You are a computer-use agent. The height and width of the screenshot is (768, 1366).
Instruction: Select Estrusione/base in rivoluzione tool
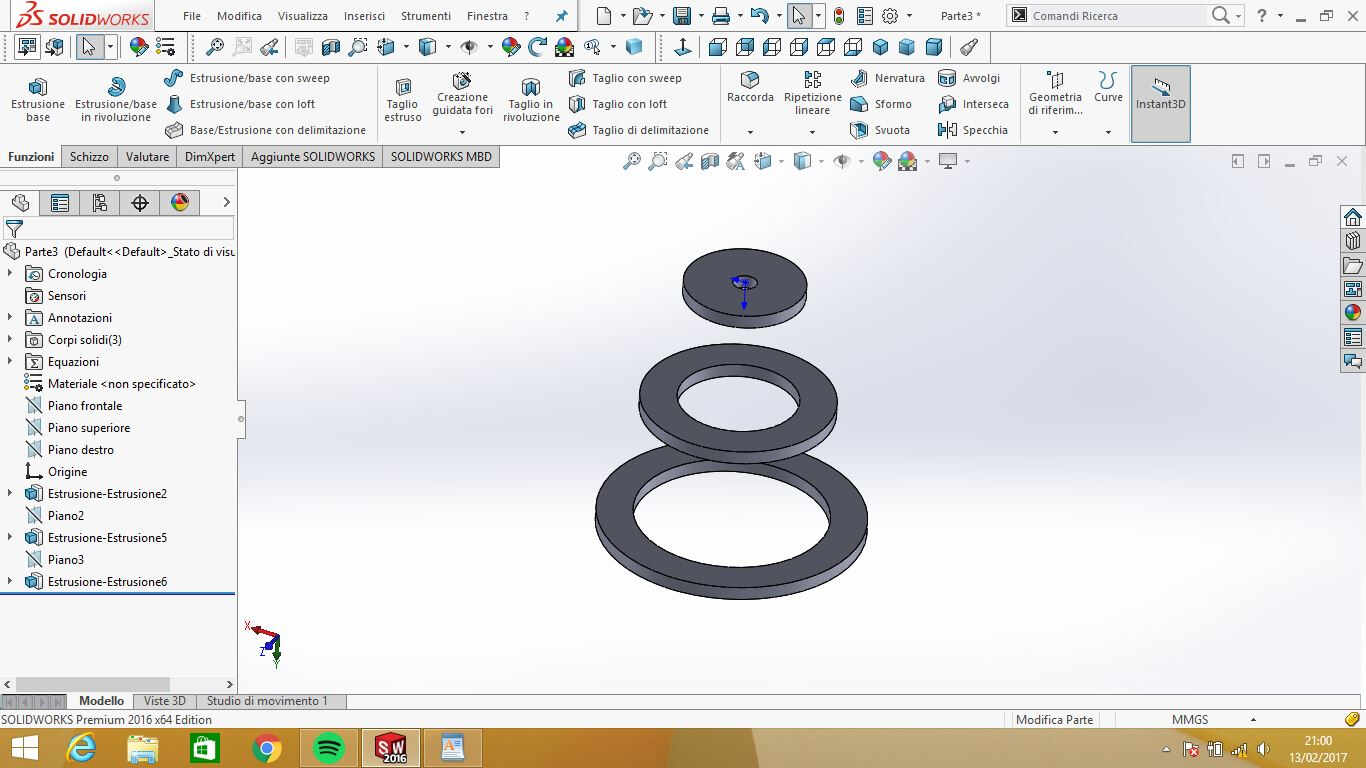(116, 99)
